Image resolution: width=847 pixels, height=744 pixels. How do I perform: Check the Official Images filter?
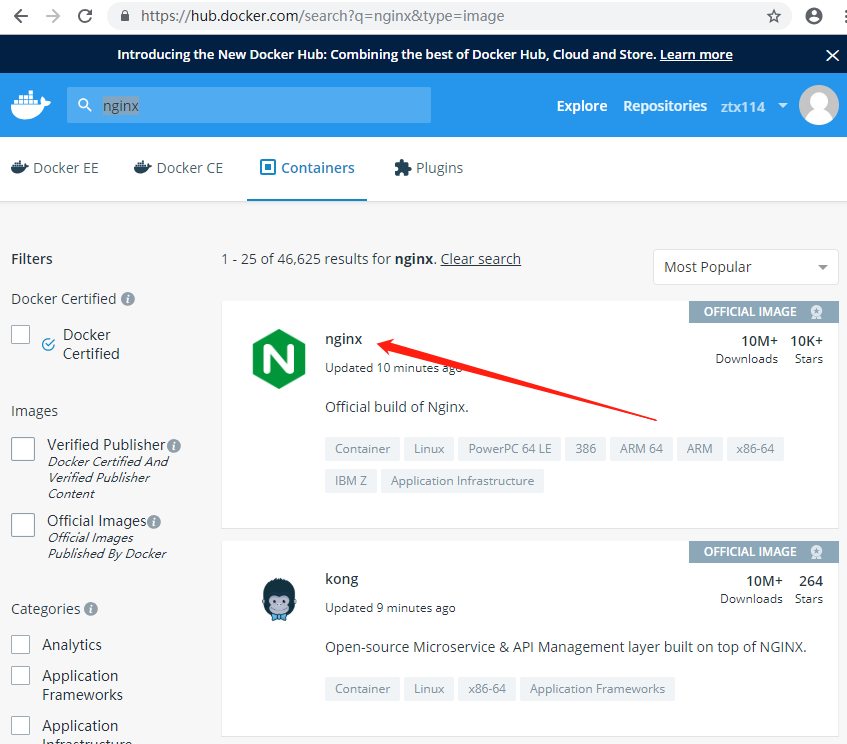coord(23,525)
